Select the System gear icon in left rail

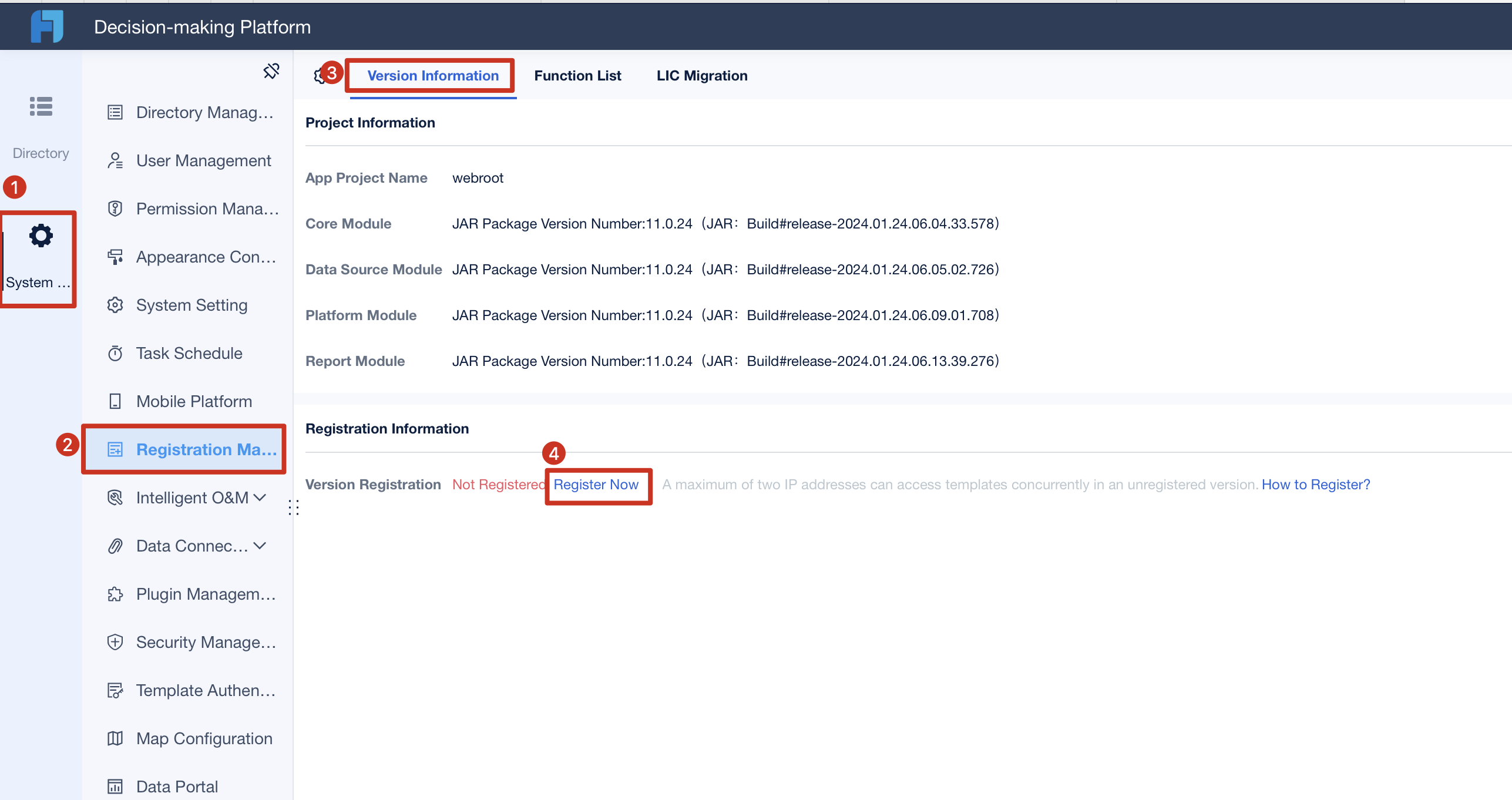click(40, 235)
